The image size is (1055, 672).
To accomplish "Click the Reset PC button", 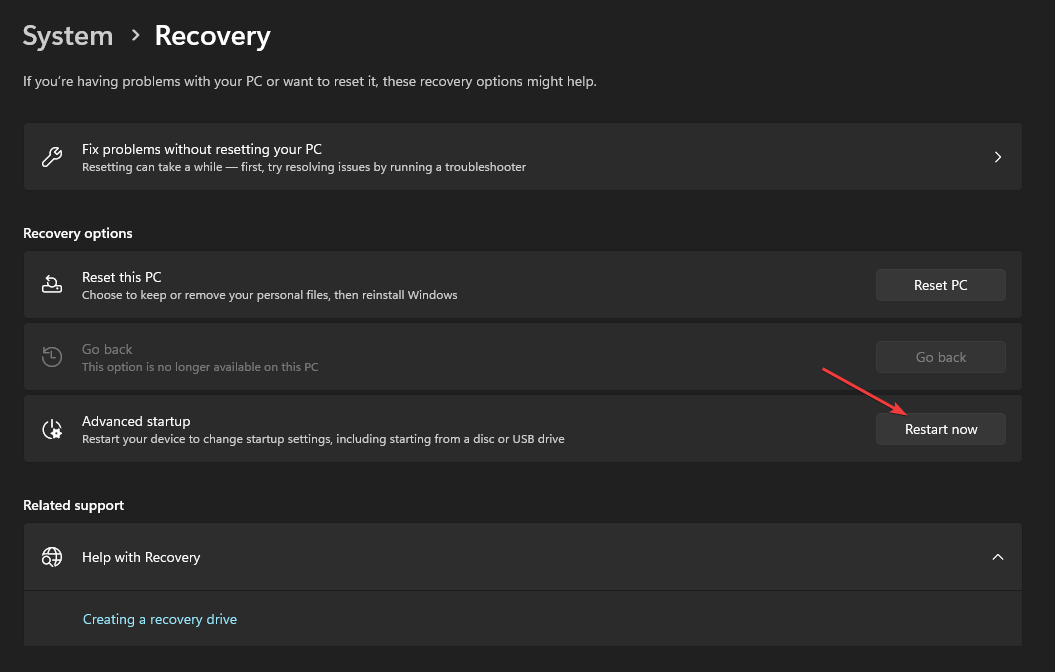I will click(941, 285).
